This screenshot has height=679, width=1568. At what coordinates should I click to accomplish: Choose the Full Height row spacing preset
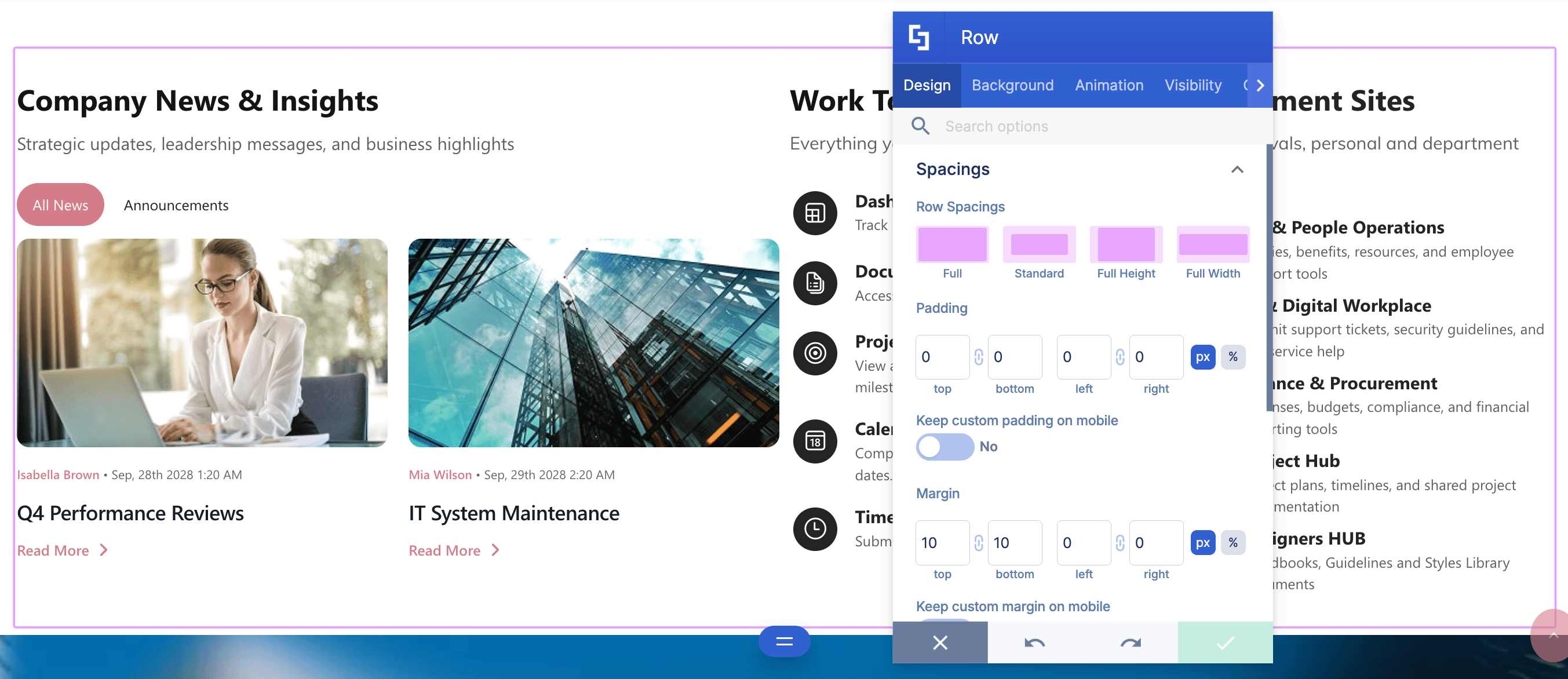coord(1126,253)
